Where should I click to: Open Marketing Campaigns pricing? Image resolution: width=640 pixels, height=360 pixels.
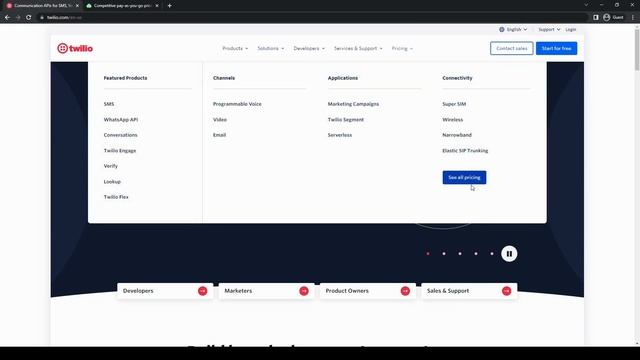tap(353, 104)
